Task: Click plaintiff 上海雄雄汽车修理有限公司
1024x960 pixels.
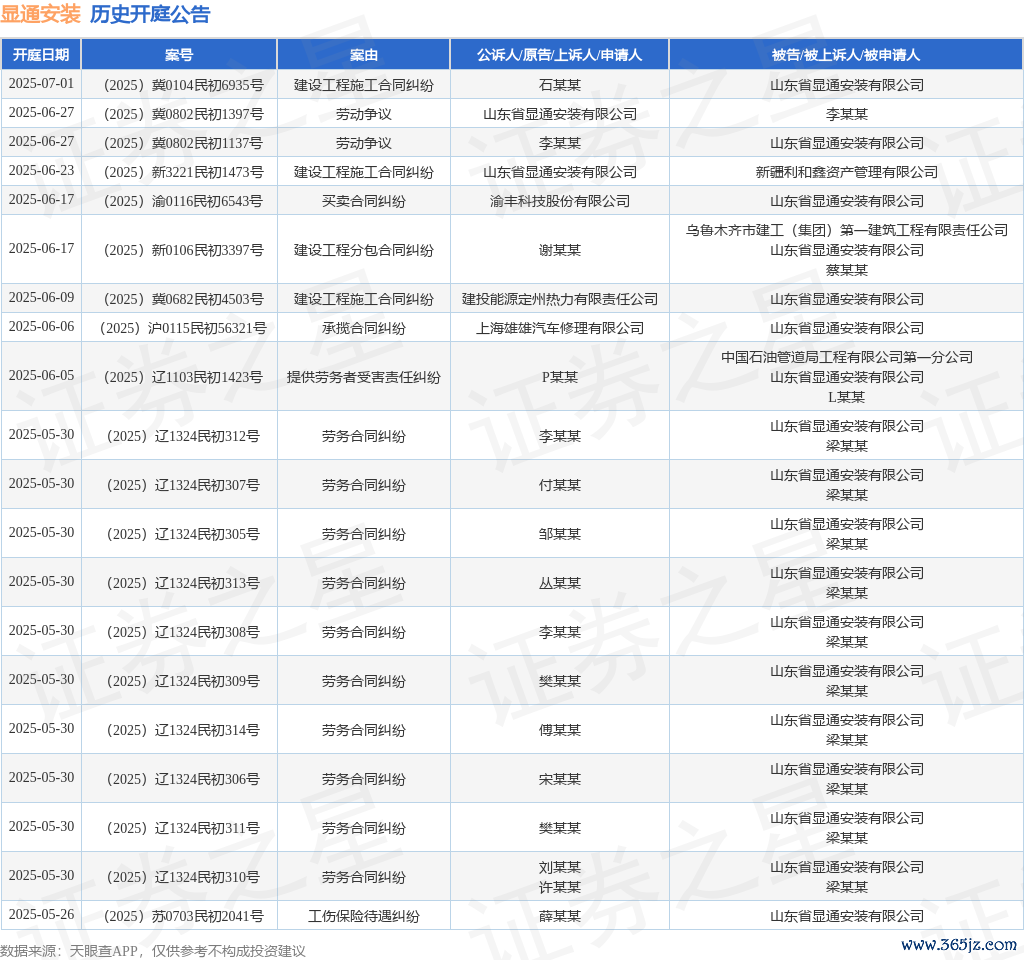Action: point(560,328)
